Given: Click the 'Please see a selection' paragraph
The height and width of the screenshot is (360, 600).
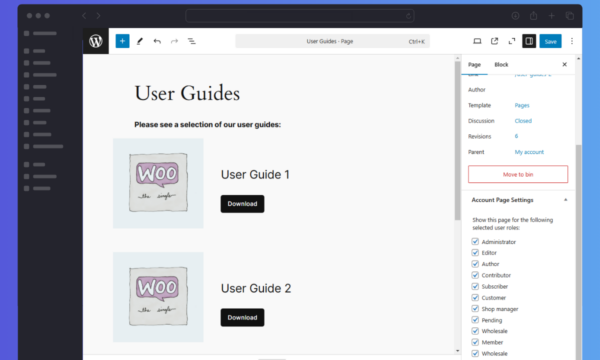Looking at the screenshot, I should pyautogui.click(x=207, y=125).
